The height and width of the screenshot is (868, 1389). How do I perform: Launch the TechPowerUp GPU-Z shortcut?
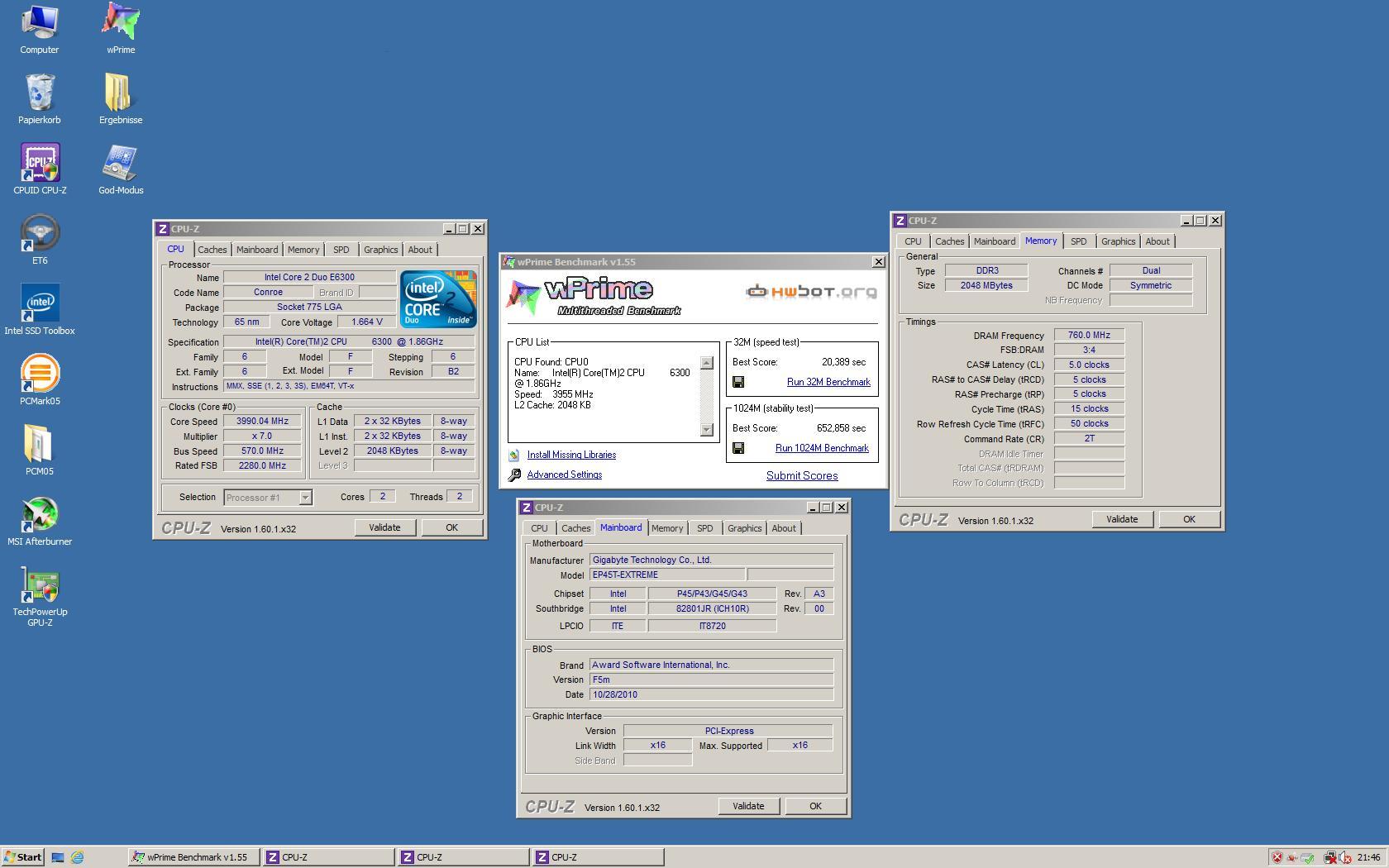[x=40, y=597]
